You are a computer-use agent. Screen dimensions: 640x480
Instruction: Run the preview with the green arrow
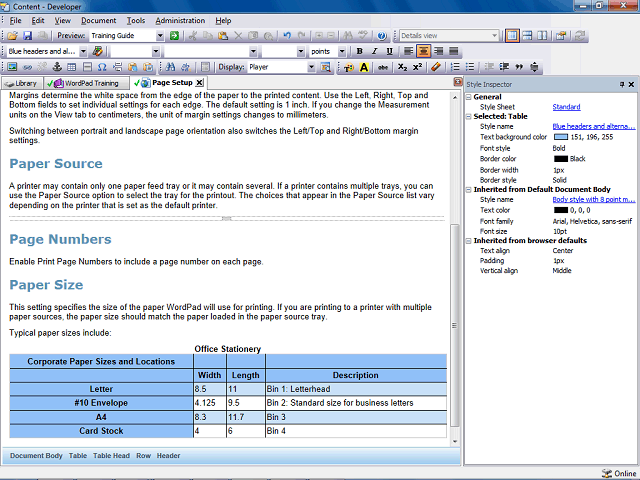pos(174,36)
